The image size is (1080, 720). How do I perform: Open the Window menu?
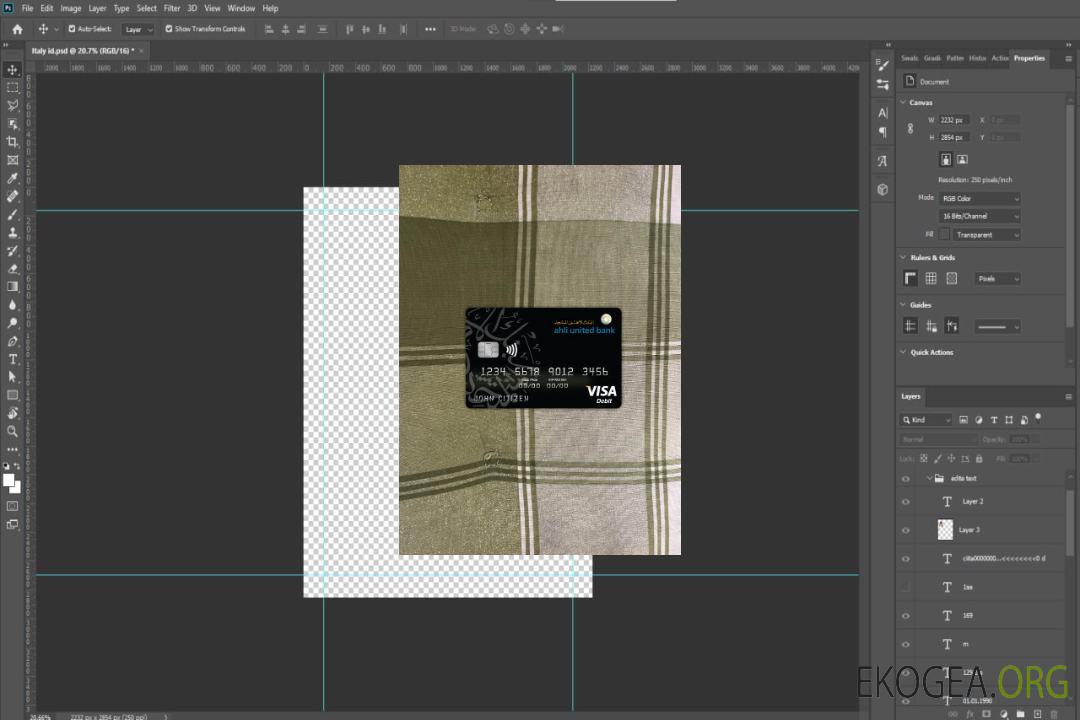click(x=241, y=8)
